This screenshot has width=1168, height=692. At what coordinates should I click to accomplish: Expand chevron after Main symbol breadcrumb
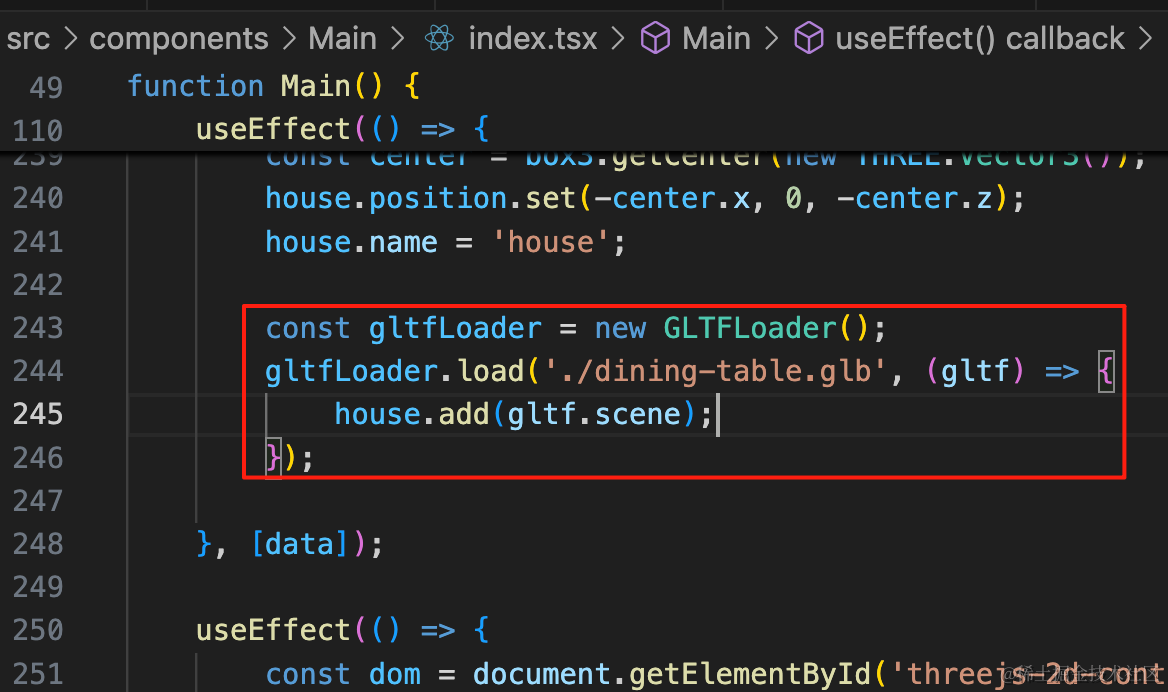point(771,39)
